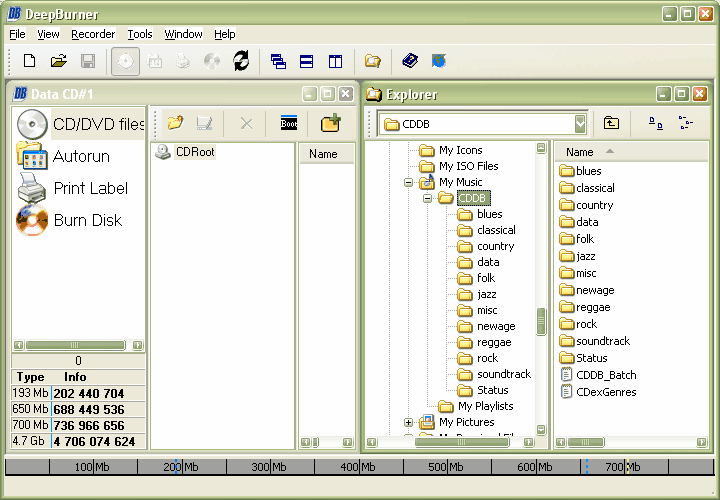Click the Tile vertically toolbar icon
Viewport: 720px width, 500px height.
[335, 61]
